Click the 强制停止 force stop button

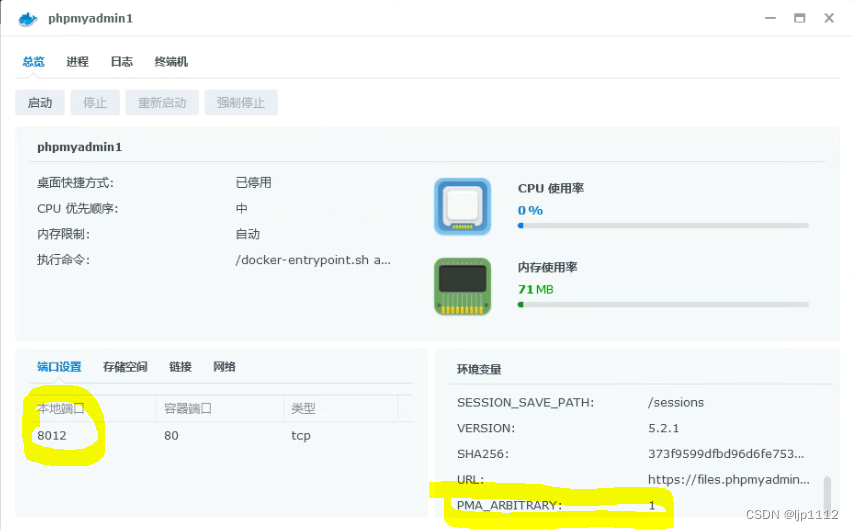click(241, 102)
